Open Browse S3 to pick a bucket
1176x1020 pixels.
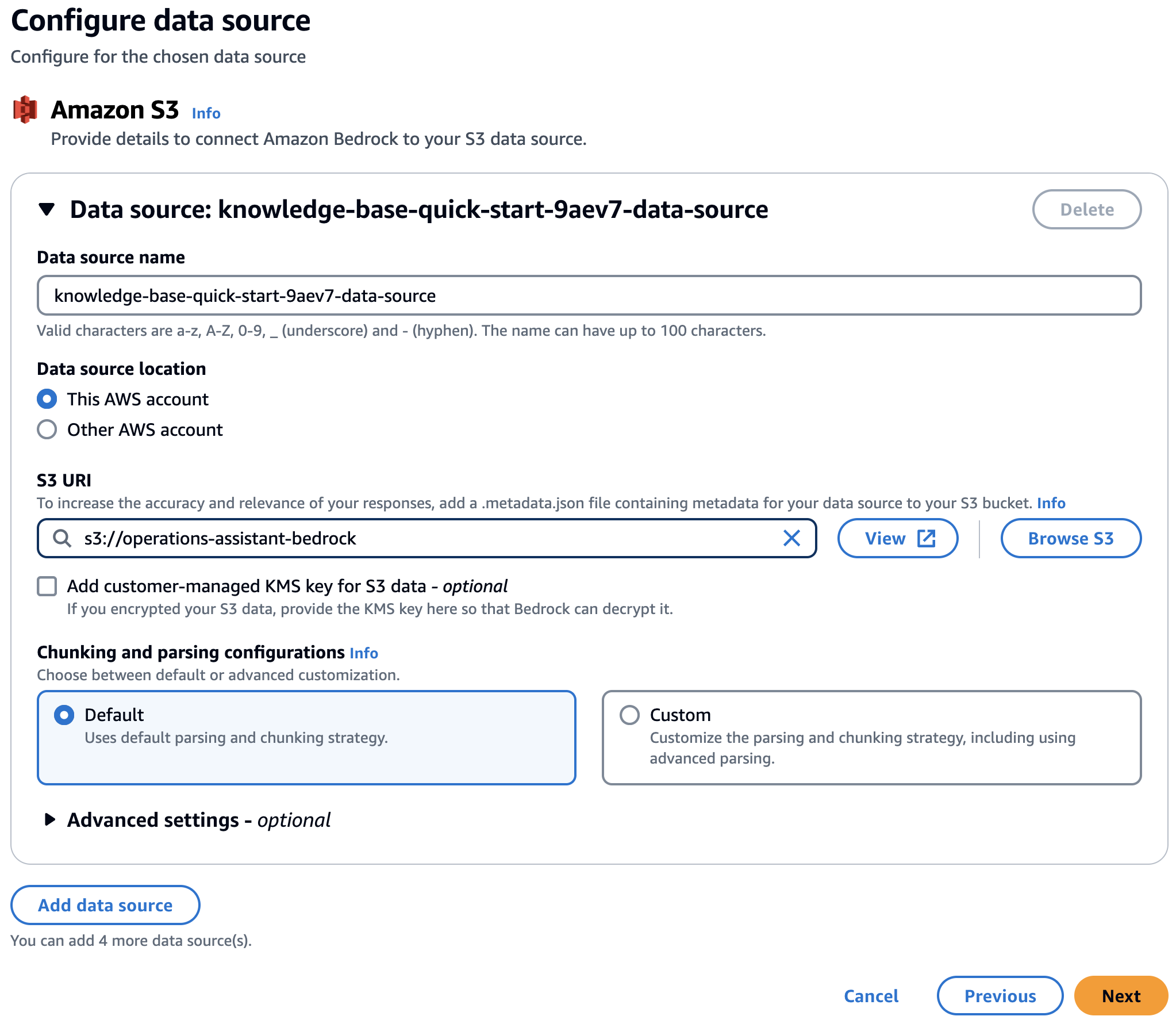click(x=1071, y=538)
